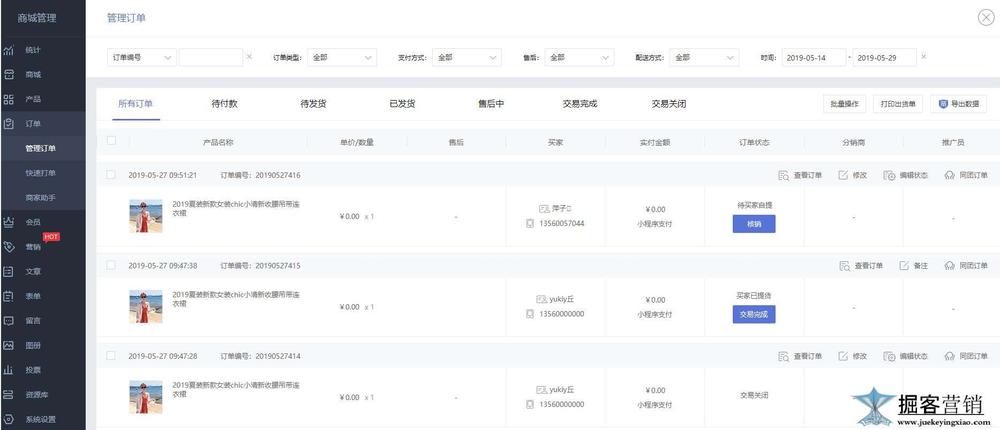The width and height of the screenshot is (1000, 430).
Task: Open 管理订单 in the sidebar submenu
Action: coord(43,149)
